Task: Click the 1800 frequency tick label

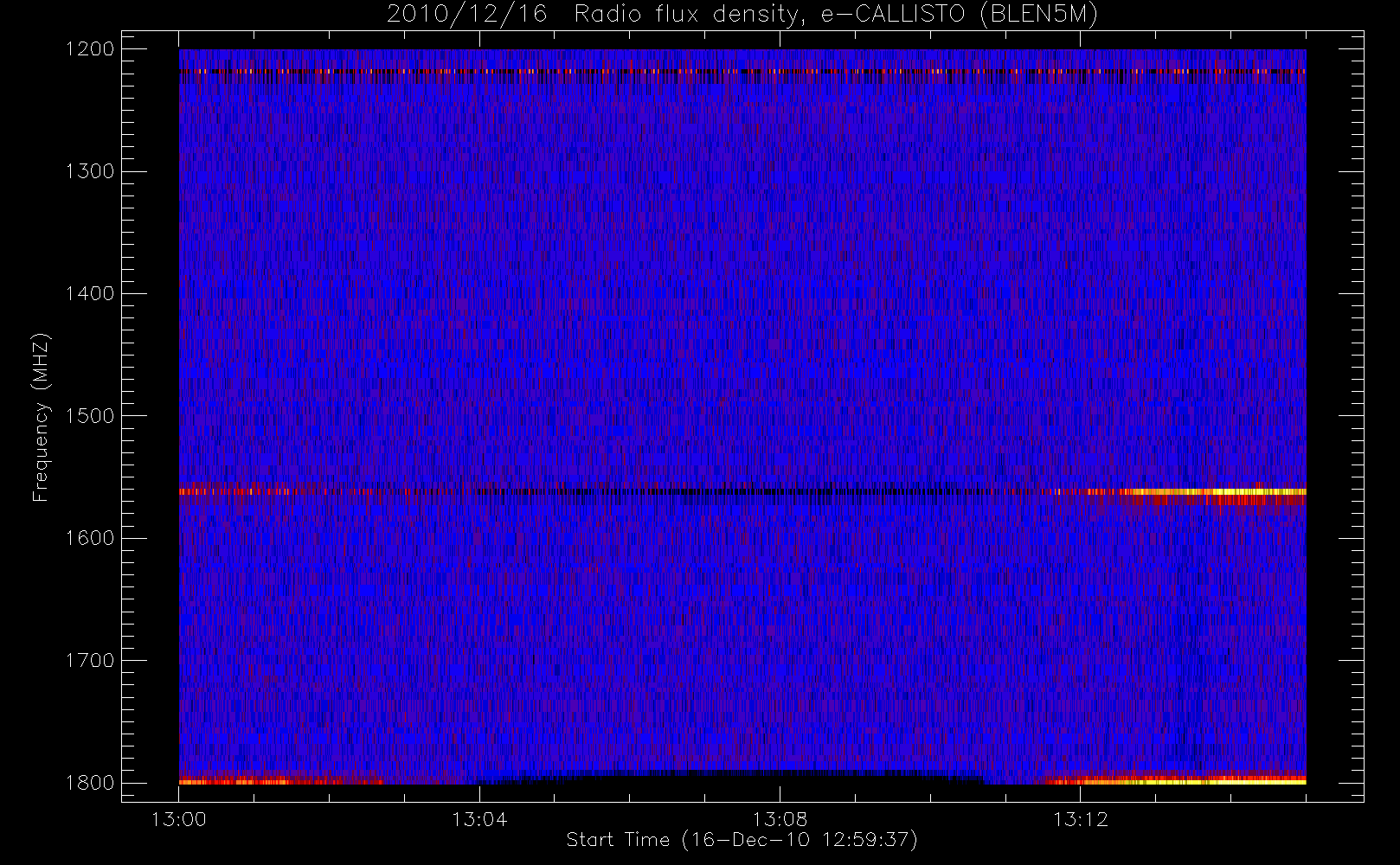Action: pyautogui.click(x=90, y=783)
